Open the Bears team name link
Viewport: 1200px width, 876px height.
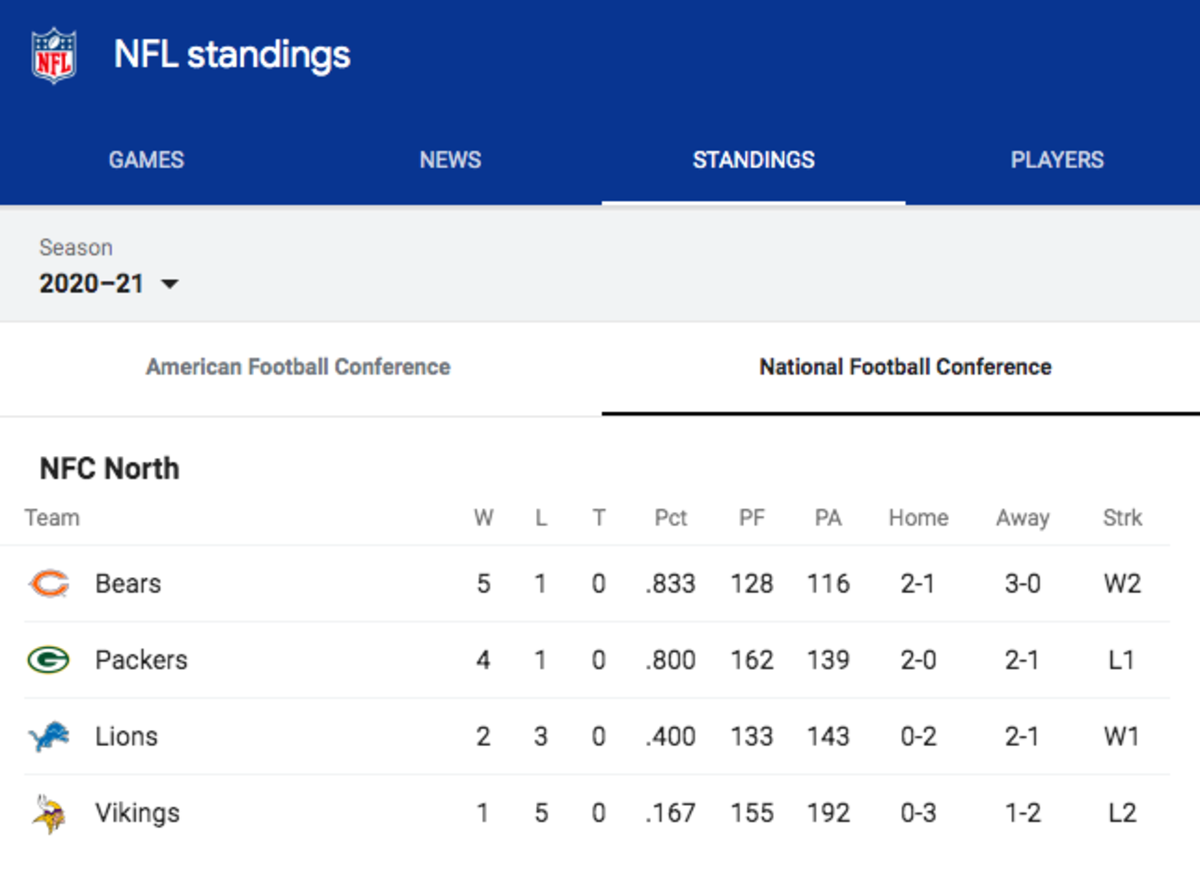tap(128, 583)
